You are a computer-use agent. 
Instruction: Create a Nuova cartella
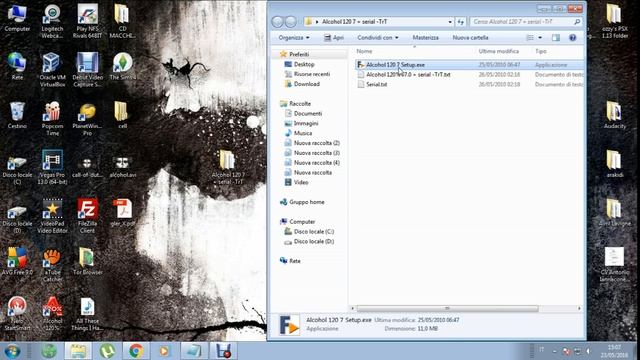470,38
